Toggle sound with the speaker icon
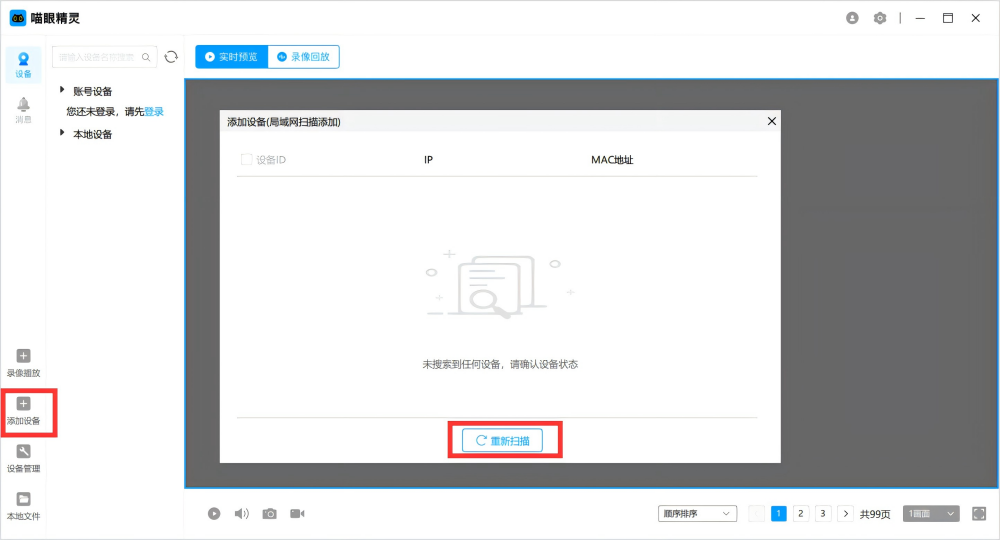The image size is (1000, 540). 241,513
